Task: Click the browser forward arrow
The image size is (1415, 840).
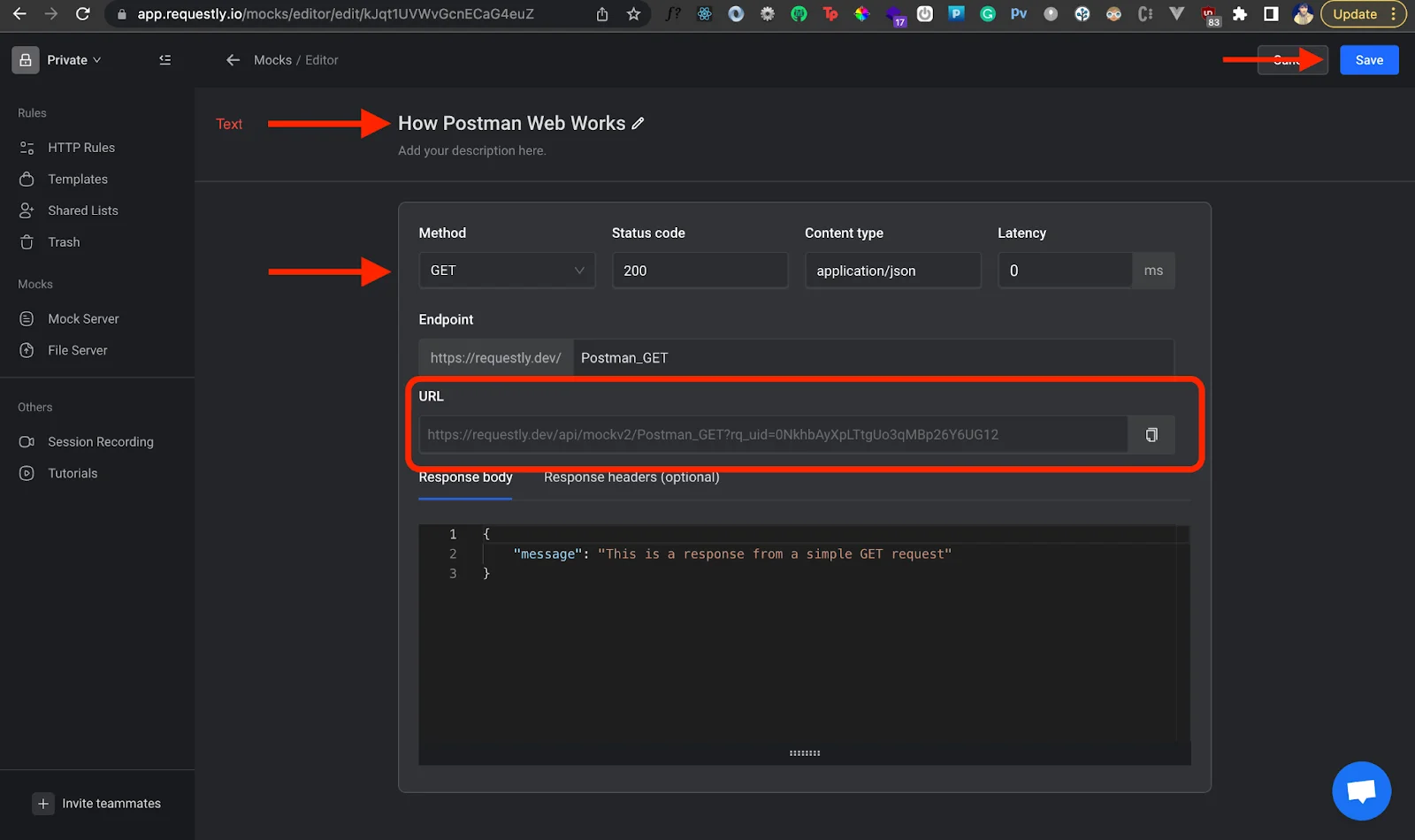Action: (x=51, y=14)
